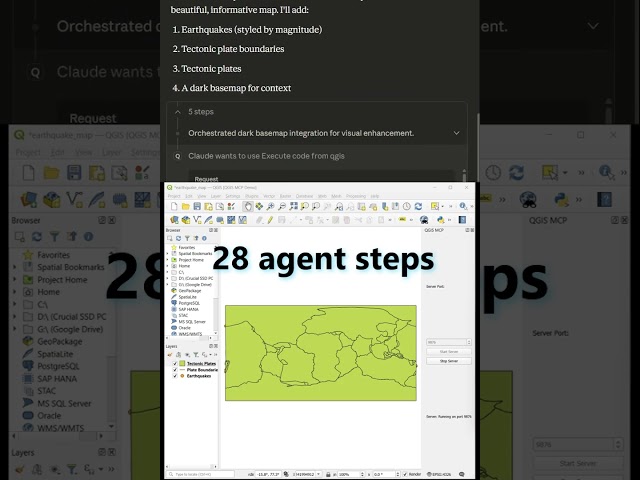Click Zoom Full extent icon
The image size is (640, 480).
tap(293, 207)
